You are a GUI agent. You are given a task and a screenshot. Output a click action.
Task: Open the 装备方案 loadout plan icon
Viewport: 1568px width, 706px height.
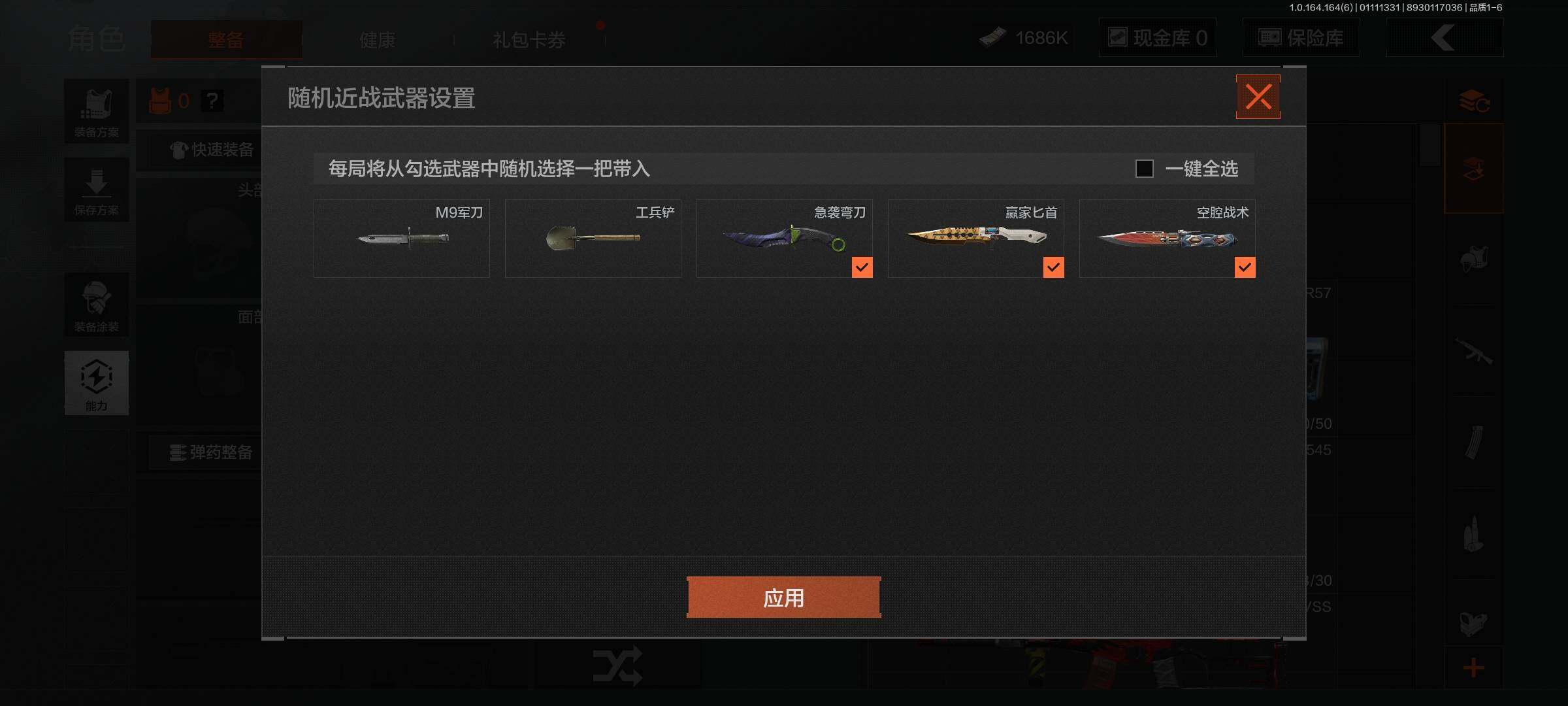click(x=97, y=111)
